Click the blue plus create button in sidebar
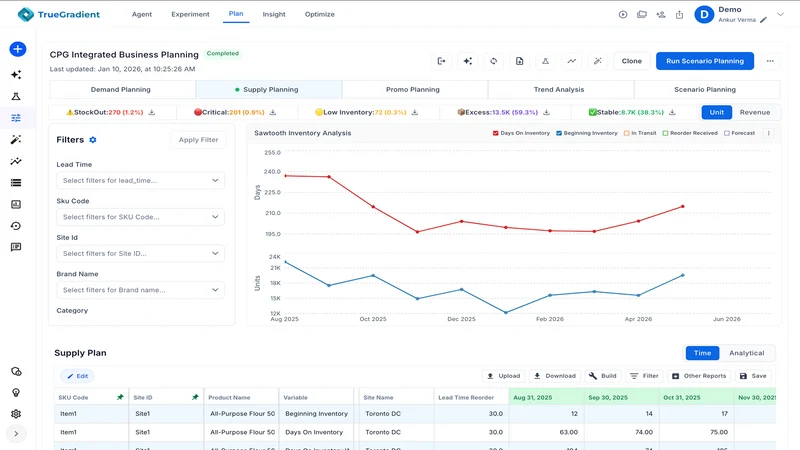The height and width of the screenshot is (450, 800). [x=18, y=49]
